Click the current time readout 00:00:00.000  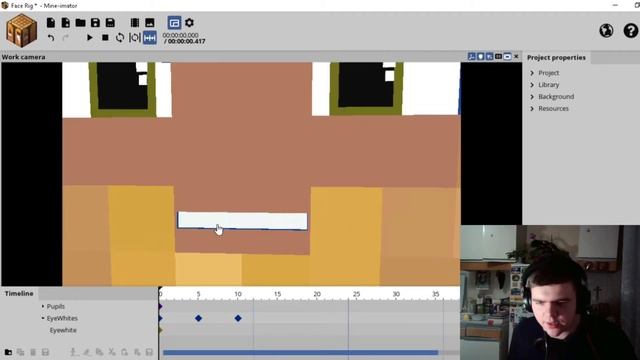pyautogui.click(x=180, y=35)
